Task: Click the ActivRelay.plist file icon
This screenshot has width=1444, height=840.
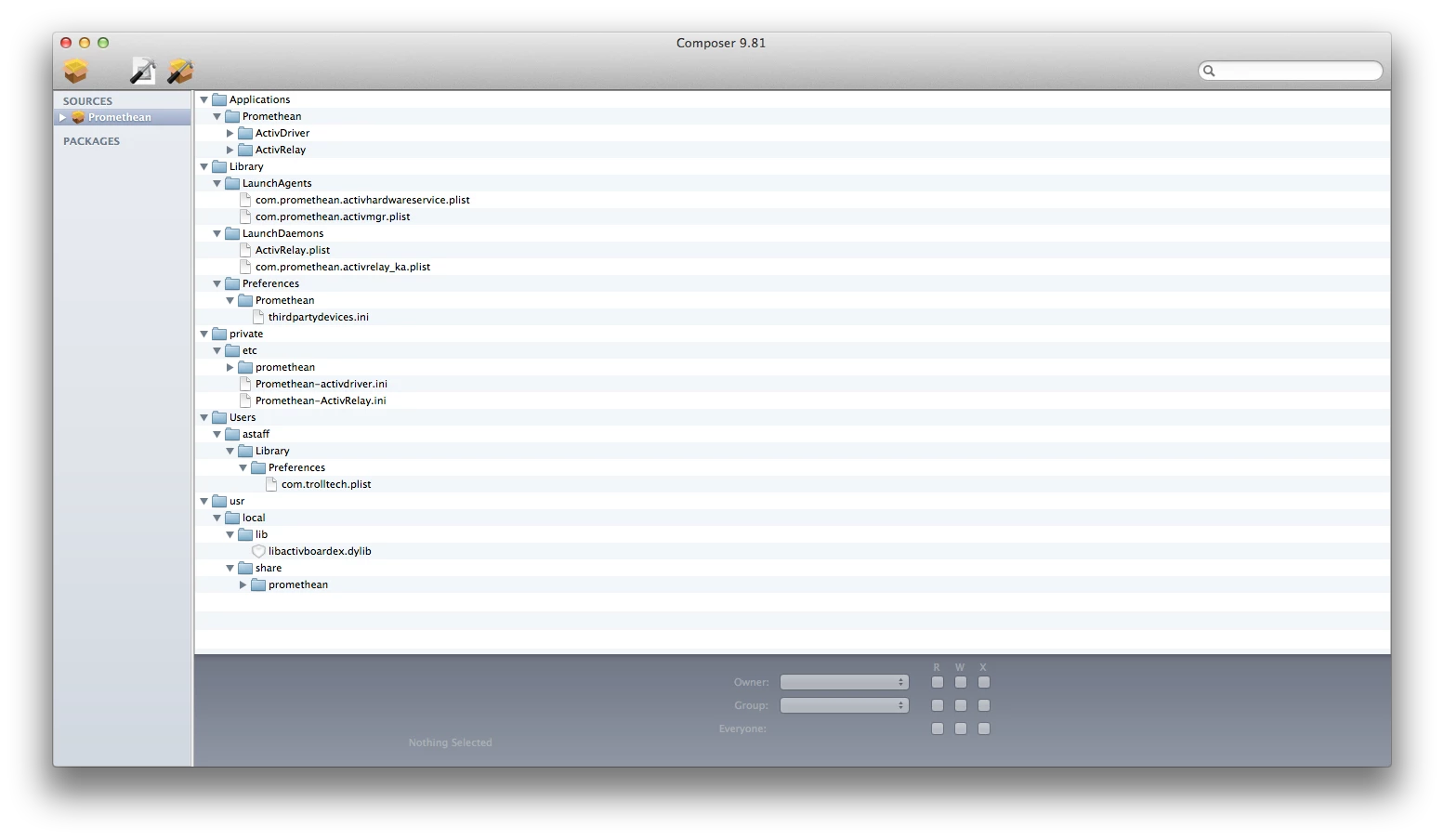Action: [x=245, y=250]
